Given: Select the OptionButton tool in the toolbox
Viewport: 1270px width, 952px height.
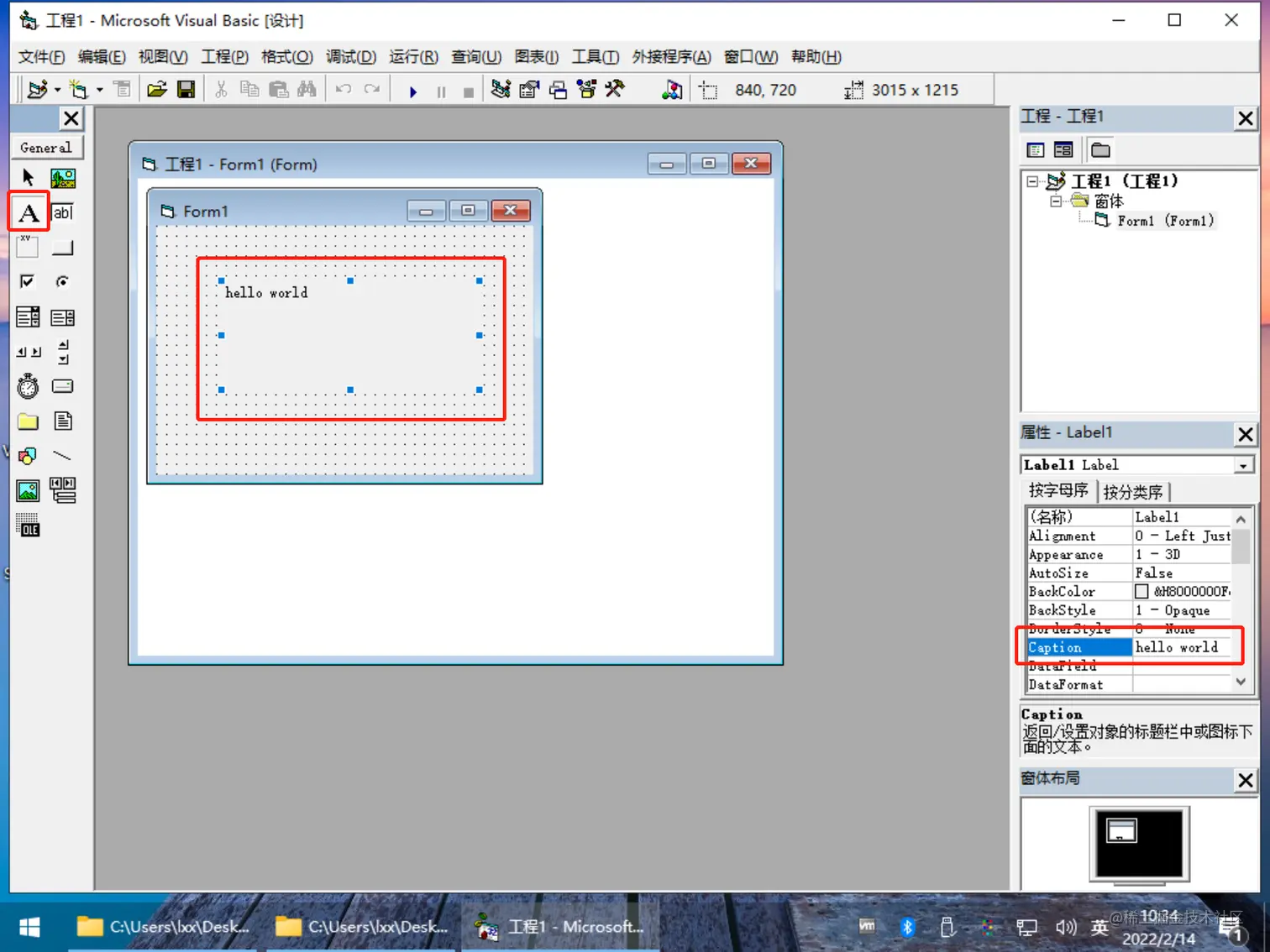Looking at the screenshot, I should point(63,281).
